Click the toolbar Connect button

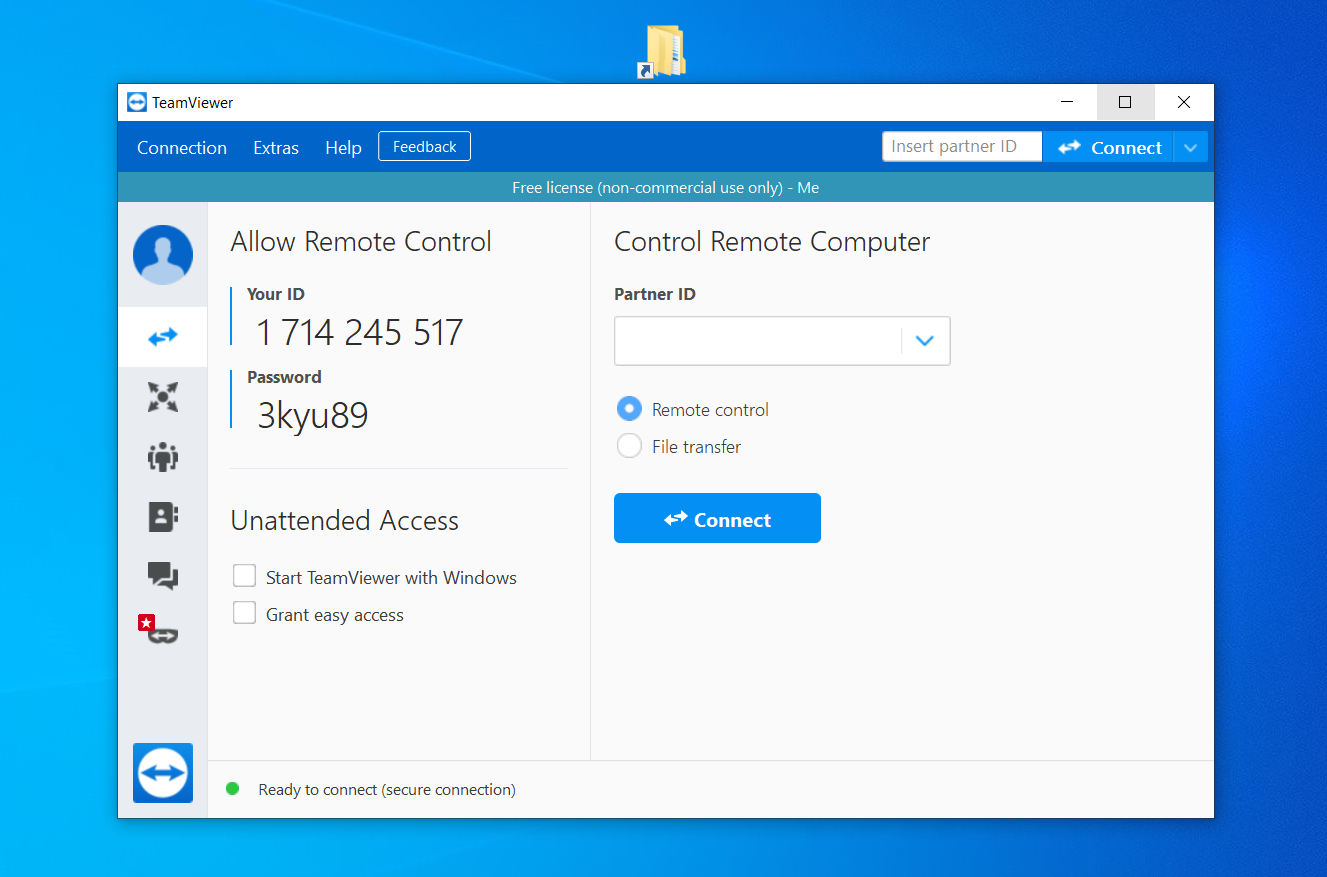click(x=1108, y=147)
